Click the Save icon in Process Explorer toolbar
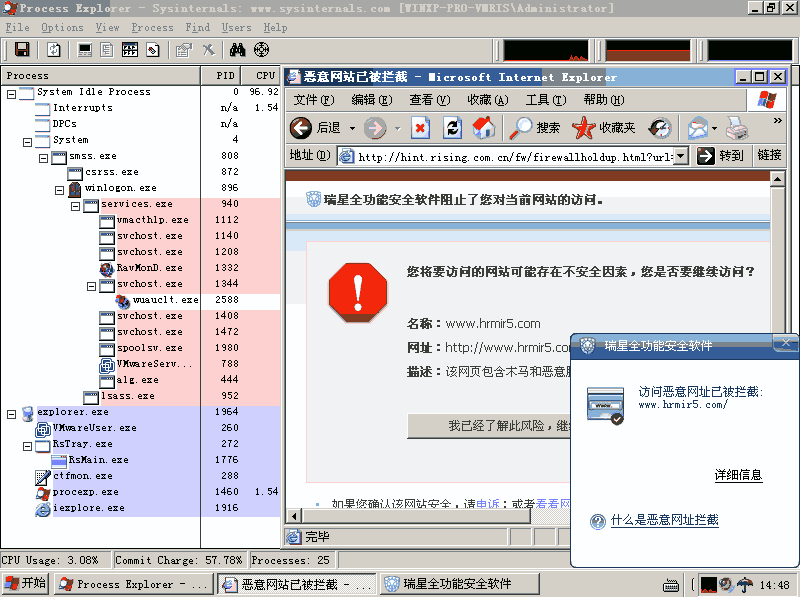 pyautogui.click(x=22, y=50)
